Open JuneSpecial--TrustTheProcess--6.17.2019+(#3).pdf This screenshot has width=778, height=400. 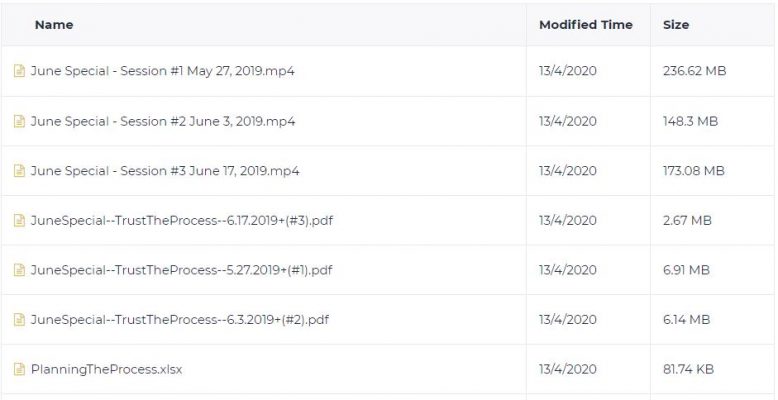[x=182, y=220]
